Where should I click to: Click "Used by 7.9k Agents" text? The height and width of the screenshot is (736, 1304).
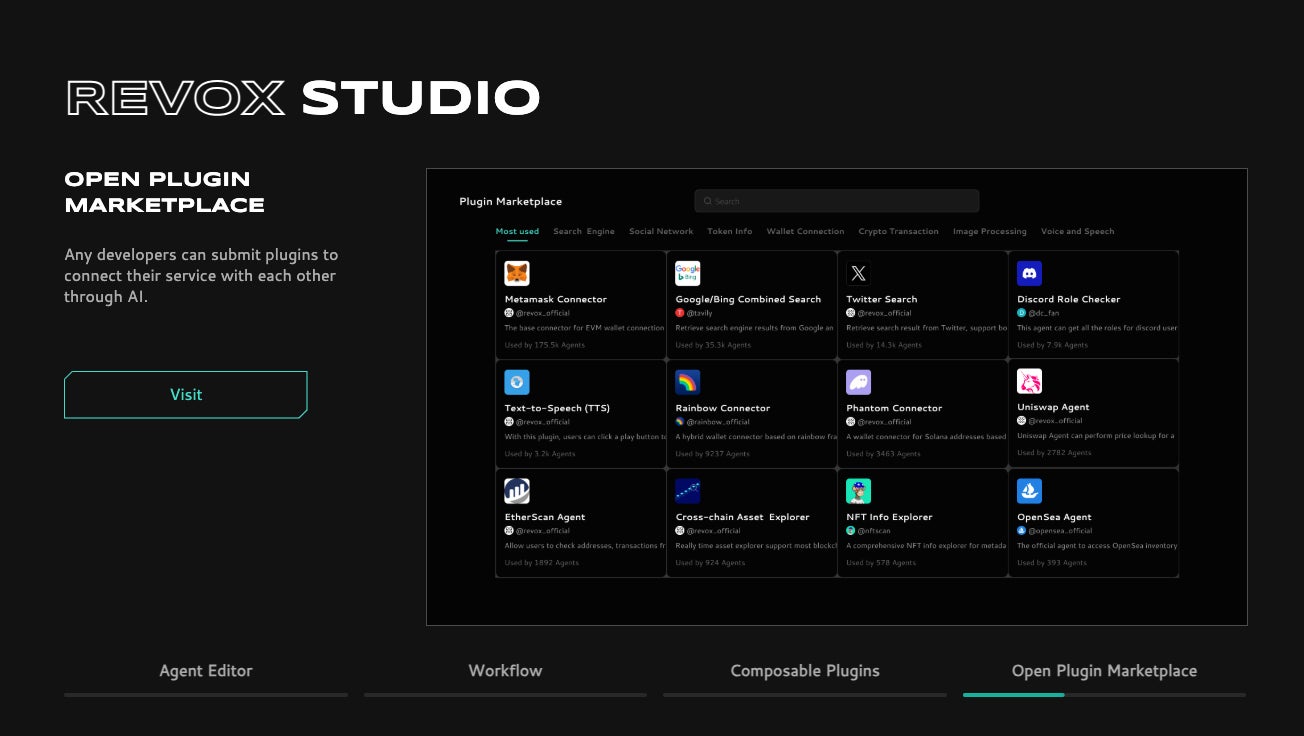(x=1053, y=345)
